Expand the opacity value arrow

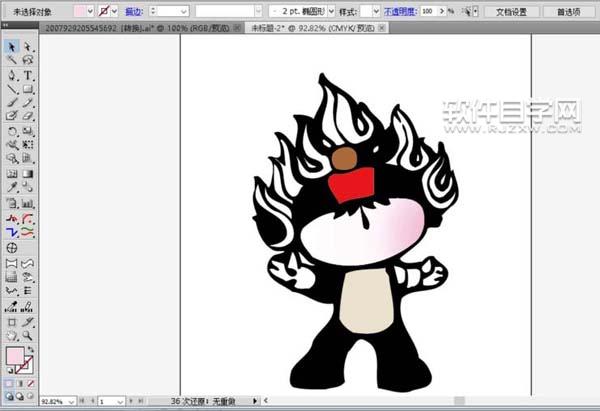442,11
